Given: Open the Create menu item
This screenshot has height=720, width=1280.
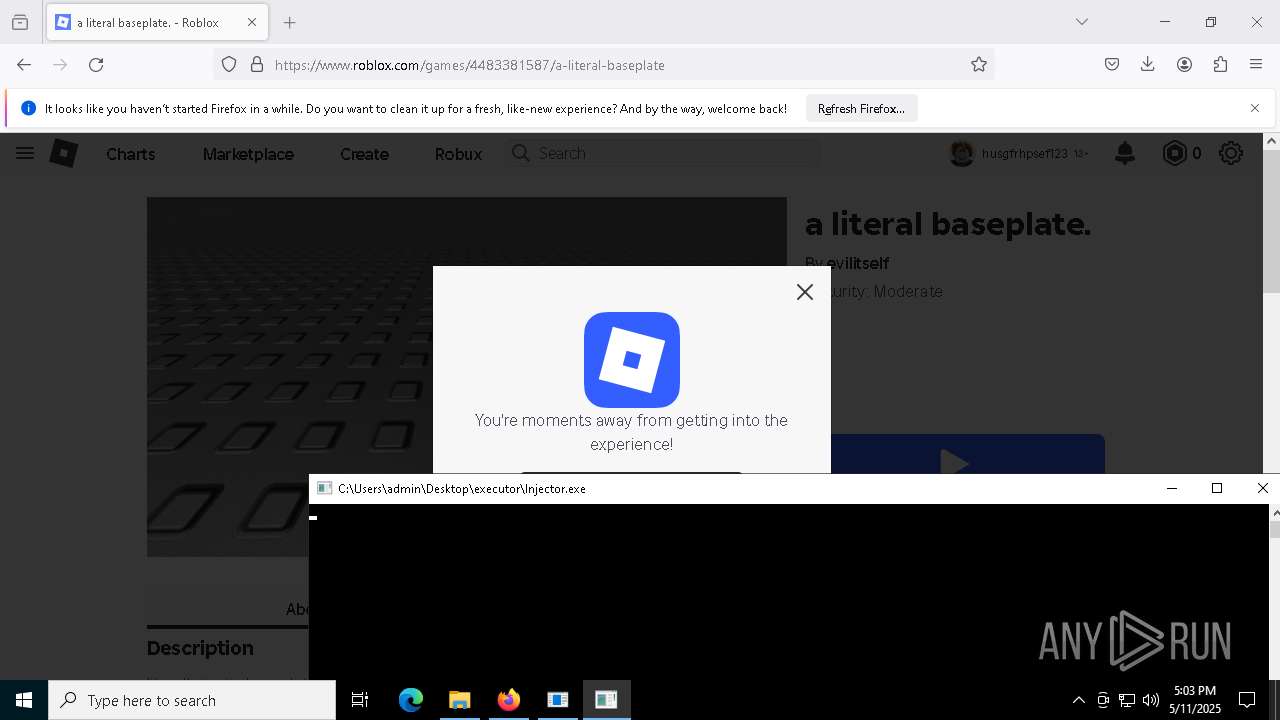Looking at the screenshot, I should coord(364,154).
